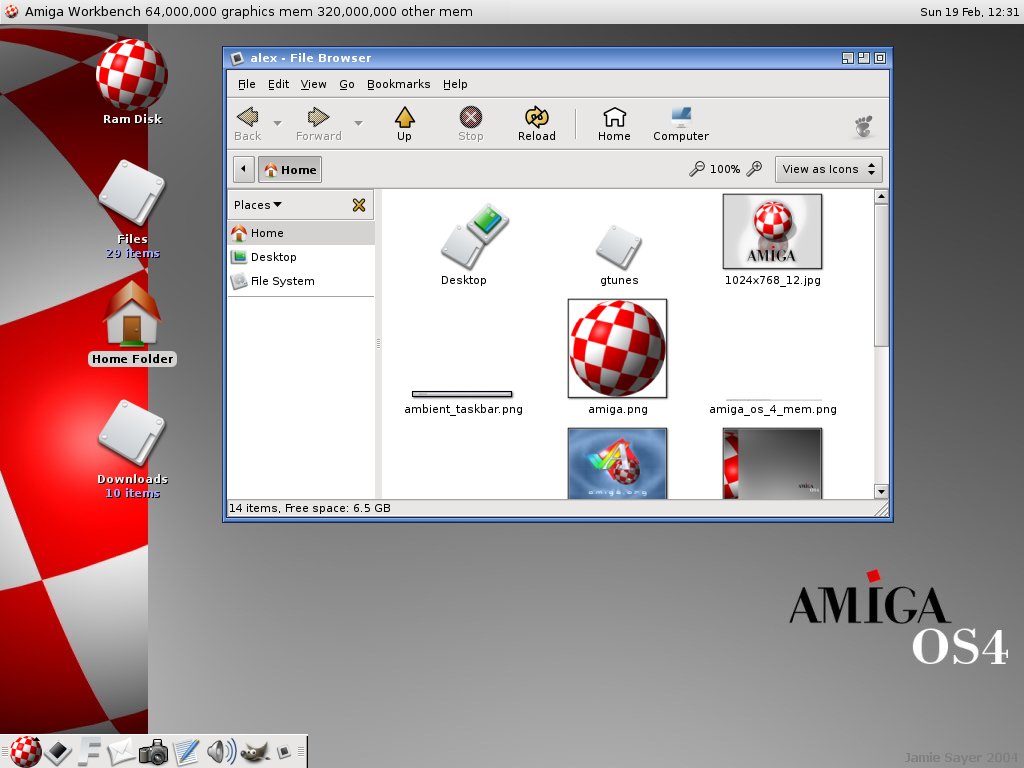The height and width of the screenshot is (768, 1024).
Task: Click the 100% zoom level label
Action: click(725, 169)
